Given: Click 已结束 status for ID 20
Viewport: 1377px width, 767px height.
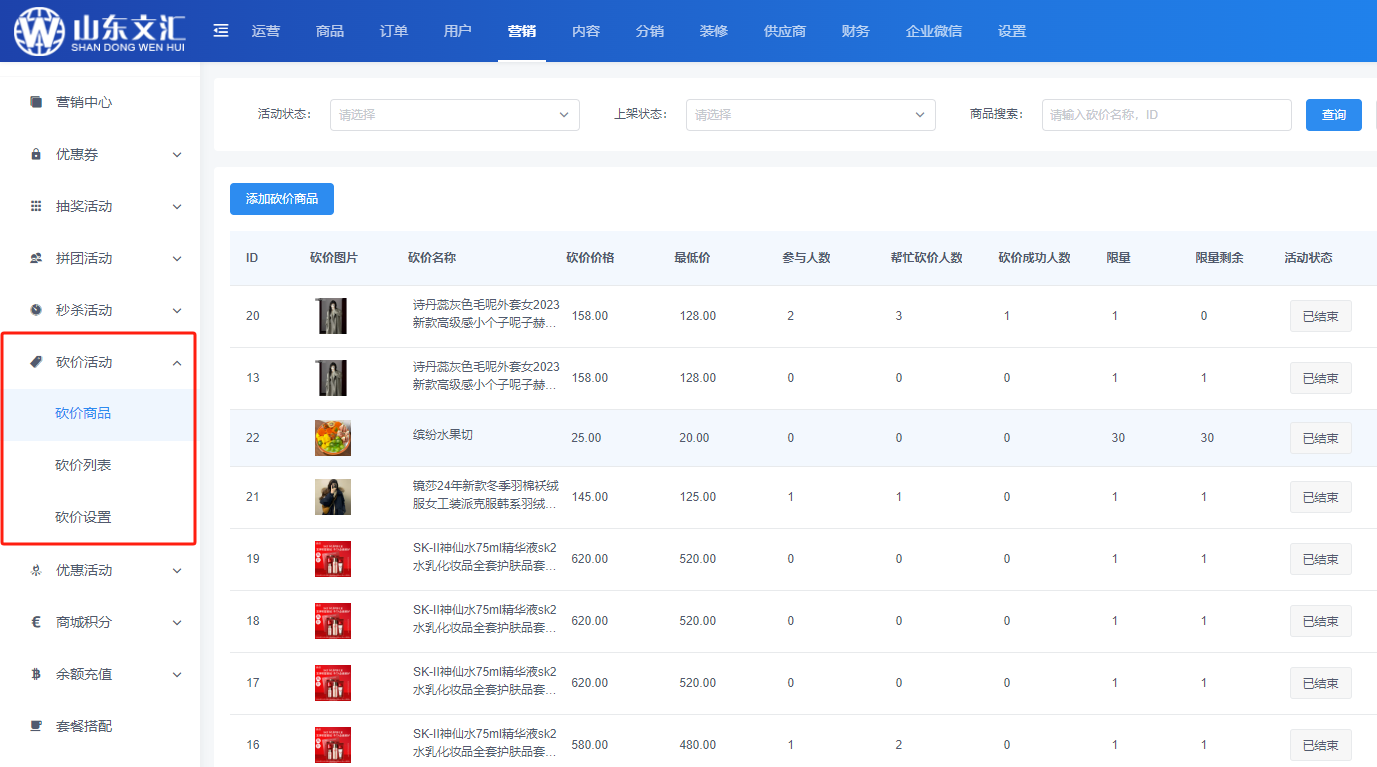Looking at the screenshot, I should [x=1321, y=317].
